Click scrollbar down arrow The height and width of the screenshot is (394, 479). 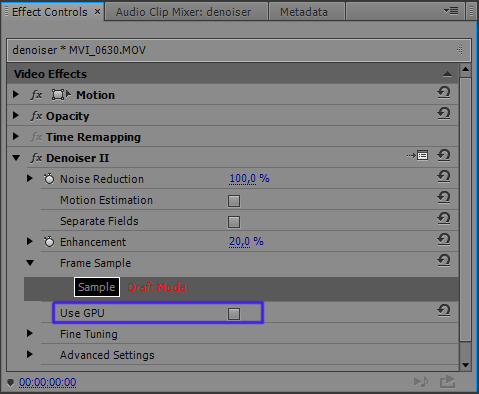pos(465,365)
